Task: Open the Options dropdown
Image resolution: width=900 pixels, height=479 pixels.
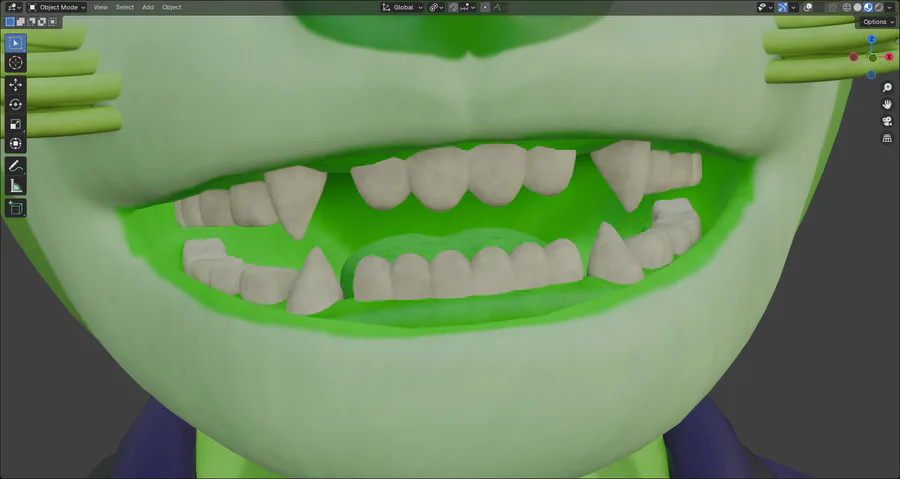Action: [x=878, y=22]
